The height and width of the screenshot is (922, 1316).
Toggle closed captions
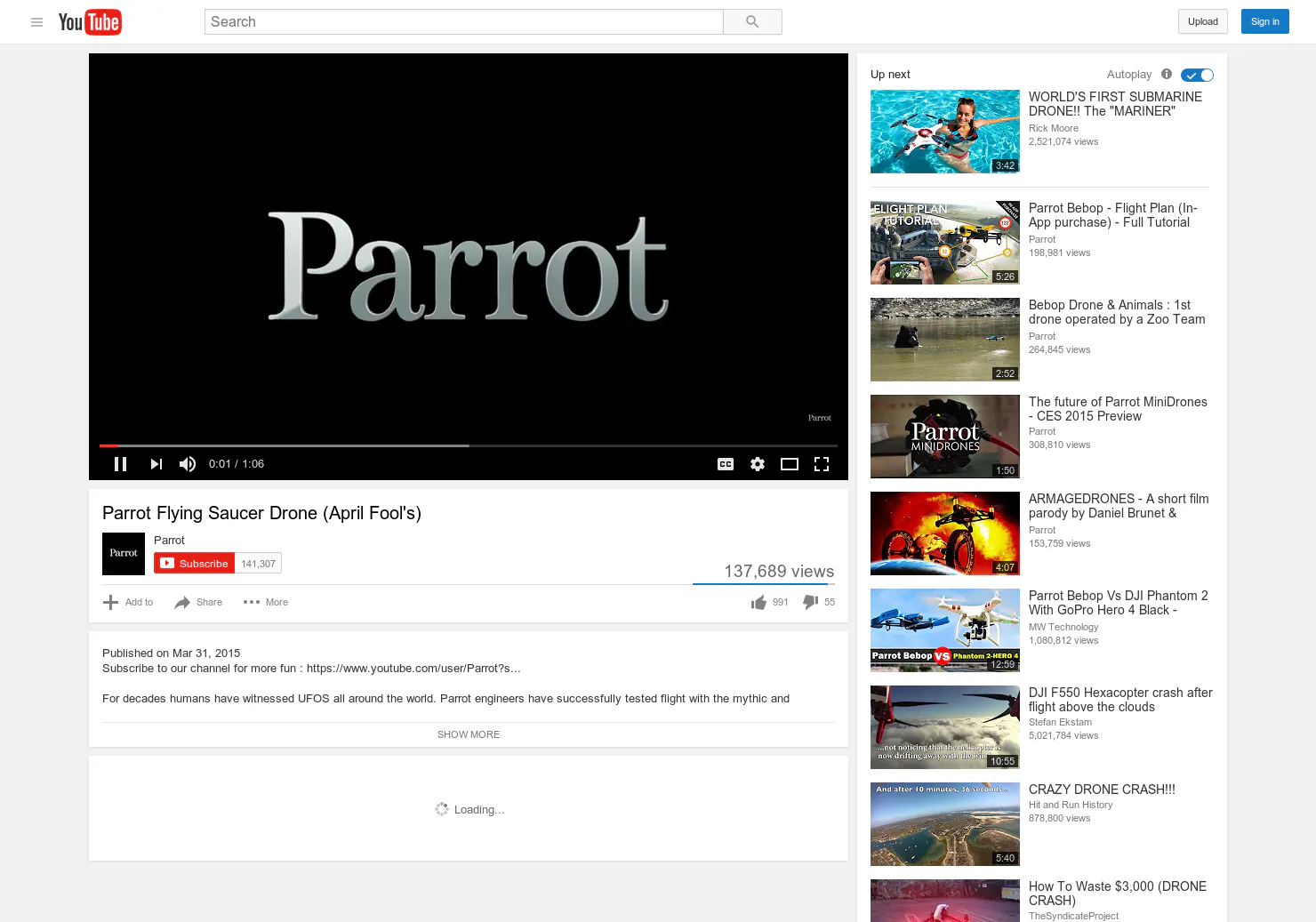pyautogui.click(x=726, y=464)
